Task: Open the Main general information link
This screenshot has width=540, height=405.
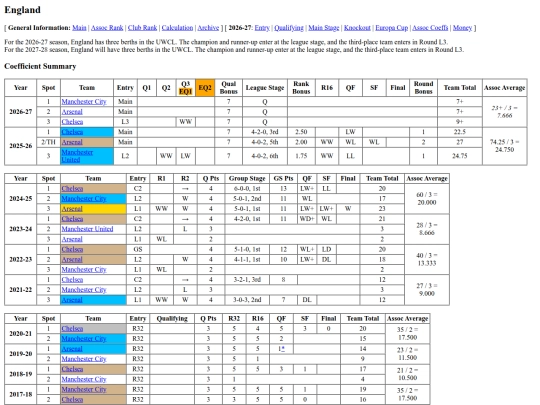Action: coord(79,28)
